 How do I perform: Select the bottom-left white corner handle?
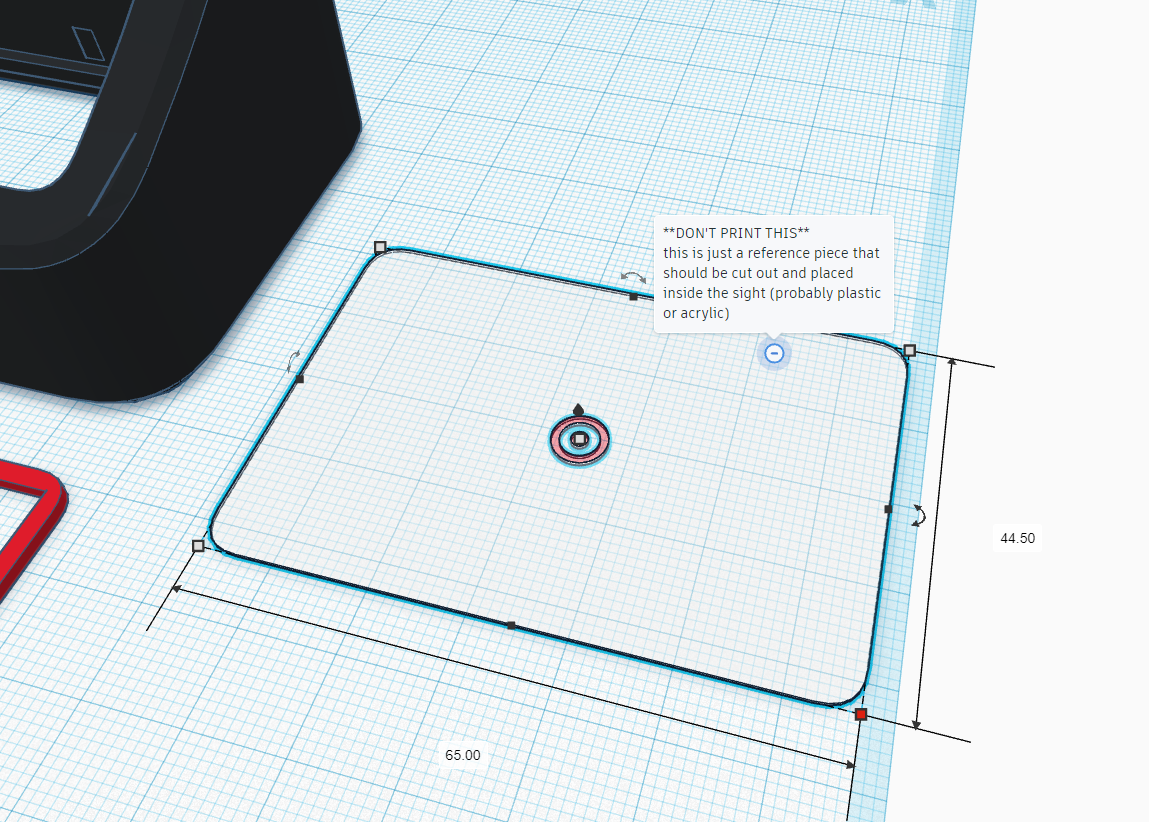[x=198, y=546]
